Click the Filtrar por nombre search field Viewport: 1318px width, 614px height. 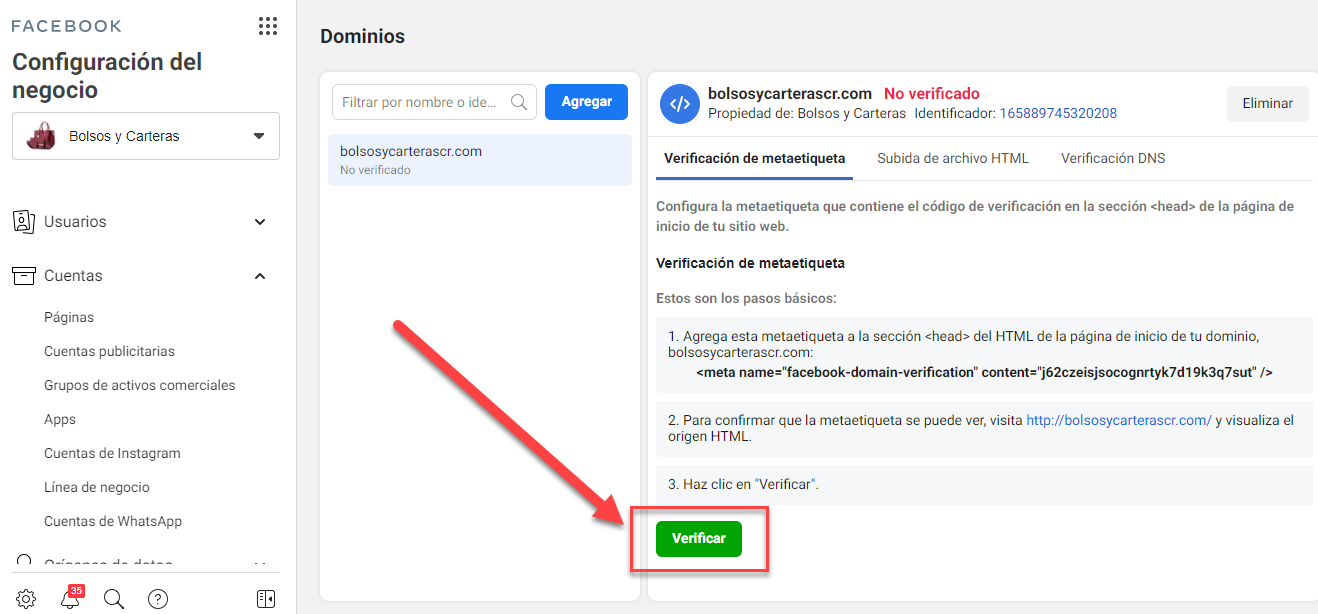[x=434, y=102]
